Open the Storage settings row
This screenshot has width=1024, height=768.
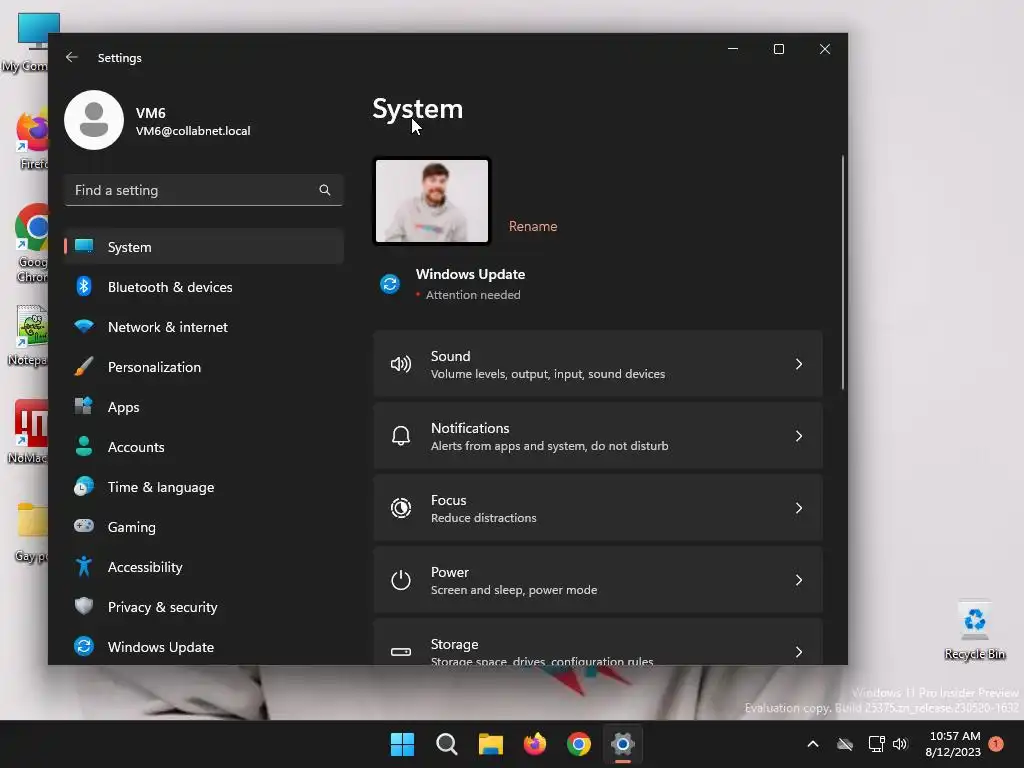pyautogui.click(x=598, y=642)
